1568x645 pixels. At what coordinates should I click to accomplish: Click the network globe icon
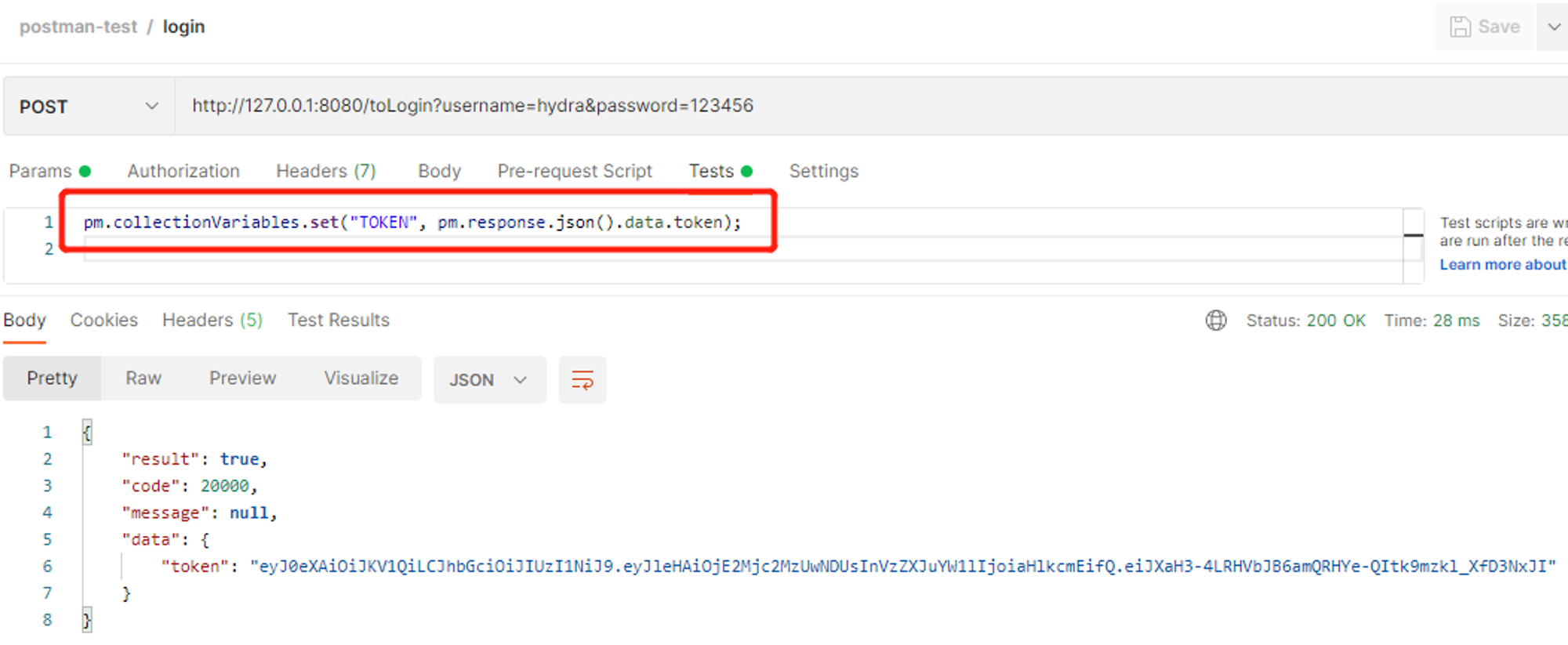(x=1216, y=321)
